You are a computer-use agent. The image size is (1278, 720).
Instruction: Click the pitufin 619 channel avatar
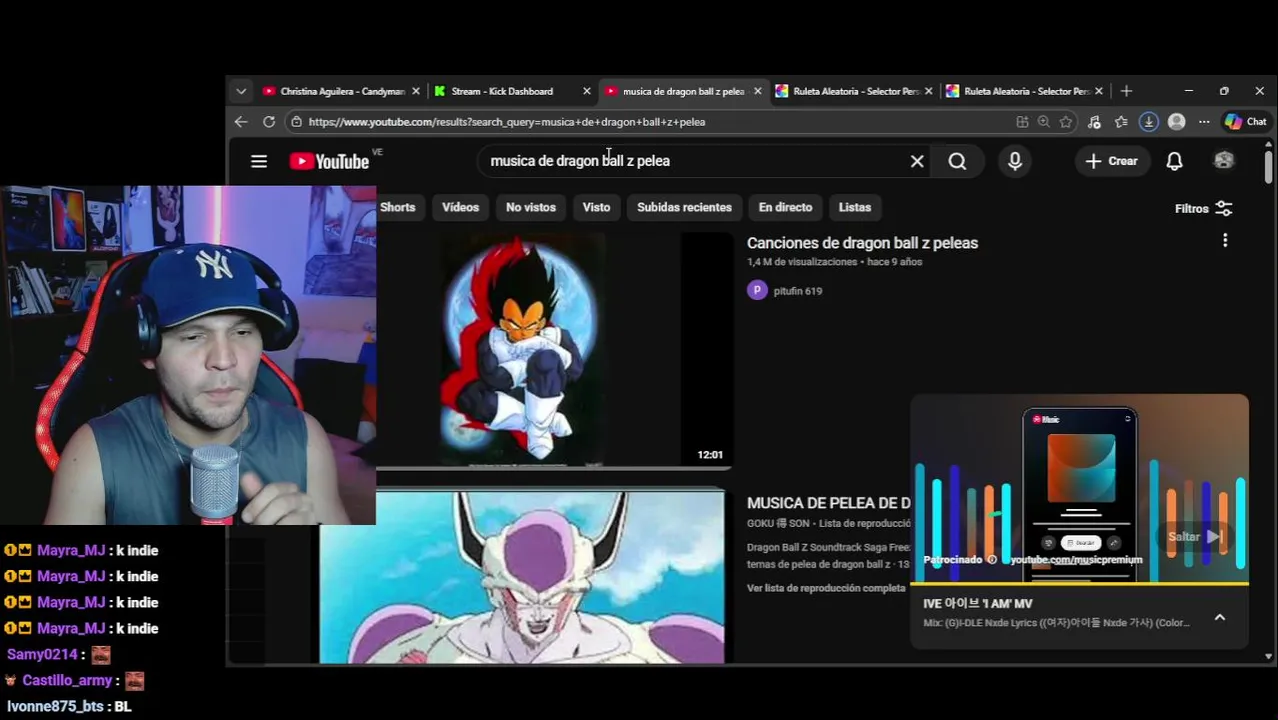[x=757, y=290]
